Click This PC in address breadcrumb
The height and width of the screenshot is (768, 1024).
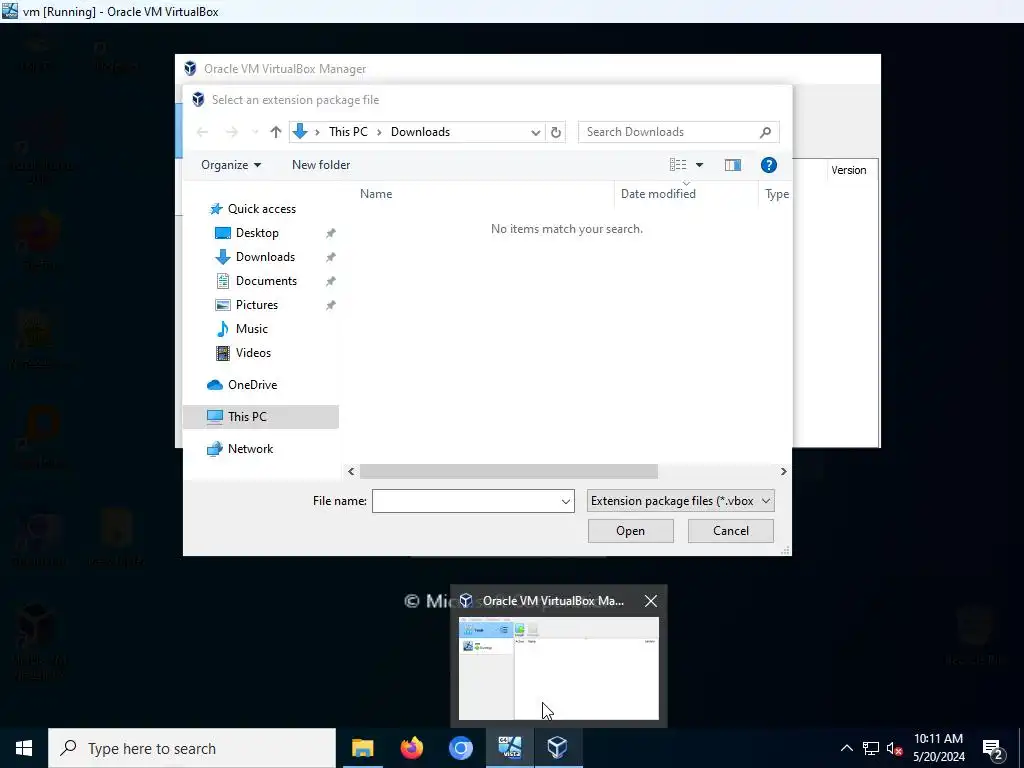click(348, 132)
